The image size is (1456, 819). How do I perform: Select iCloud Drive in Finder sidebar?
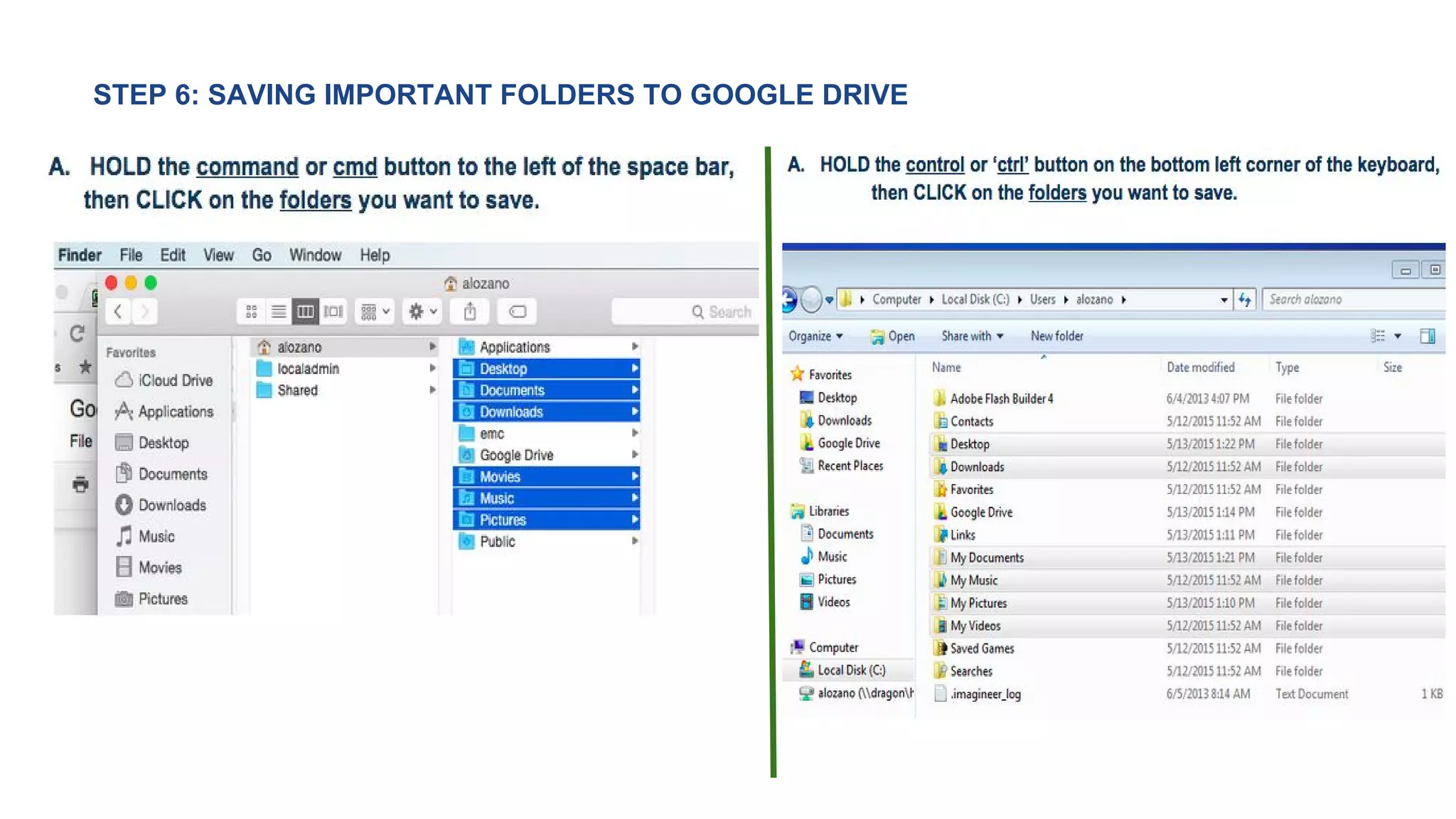click(164, 380)
